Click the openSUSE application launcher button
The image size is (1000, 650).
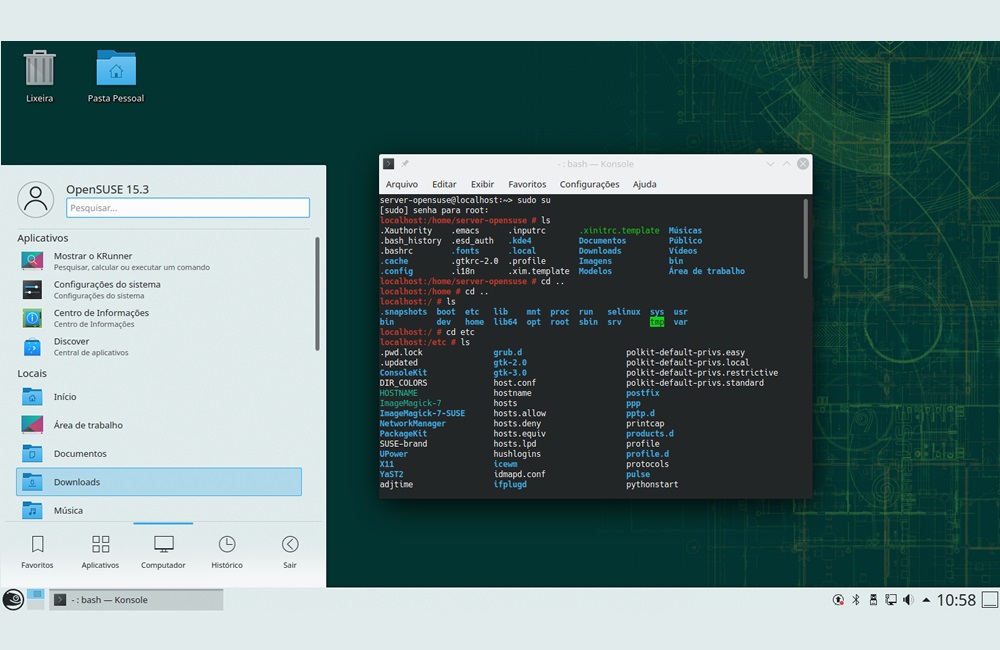pyautogui.click(x=13, y=599)
